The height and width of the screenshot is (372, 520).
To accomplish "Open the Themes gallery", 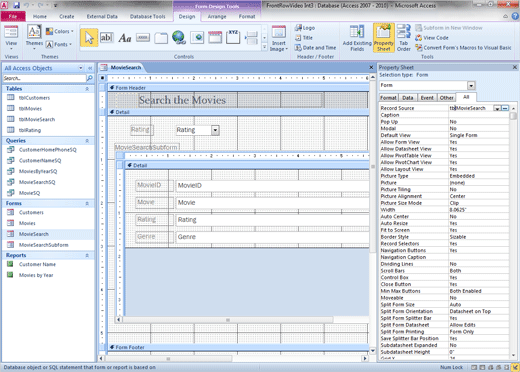I will tap(34, 37).
